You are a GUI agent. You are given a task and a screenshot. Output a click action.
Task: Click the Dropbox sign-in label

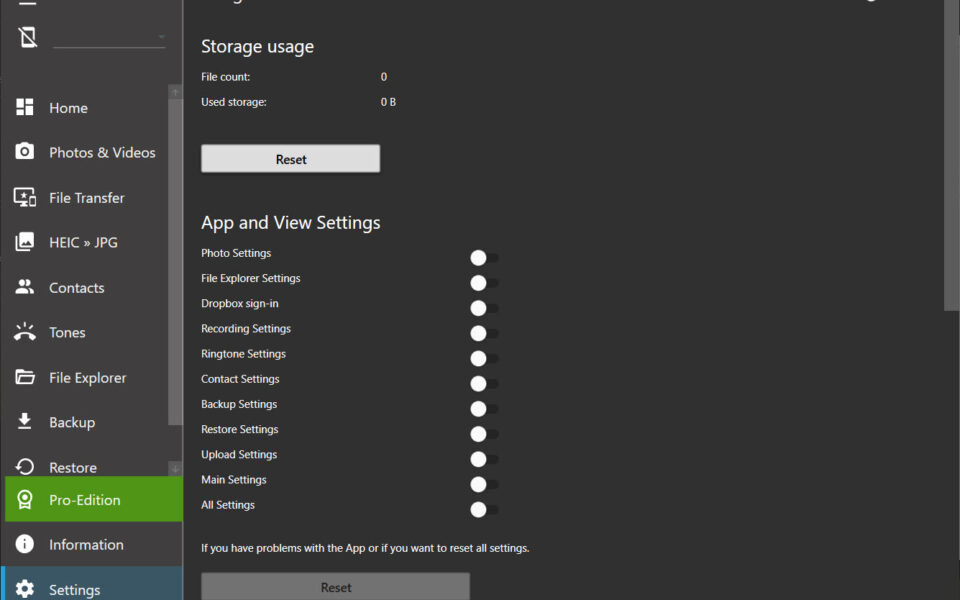tap(239, 304)
